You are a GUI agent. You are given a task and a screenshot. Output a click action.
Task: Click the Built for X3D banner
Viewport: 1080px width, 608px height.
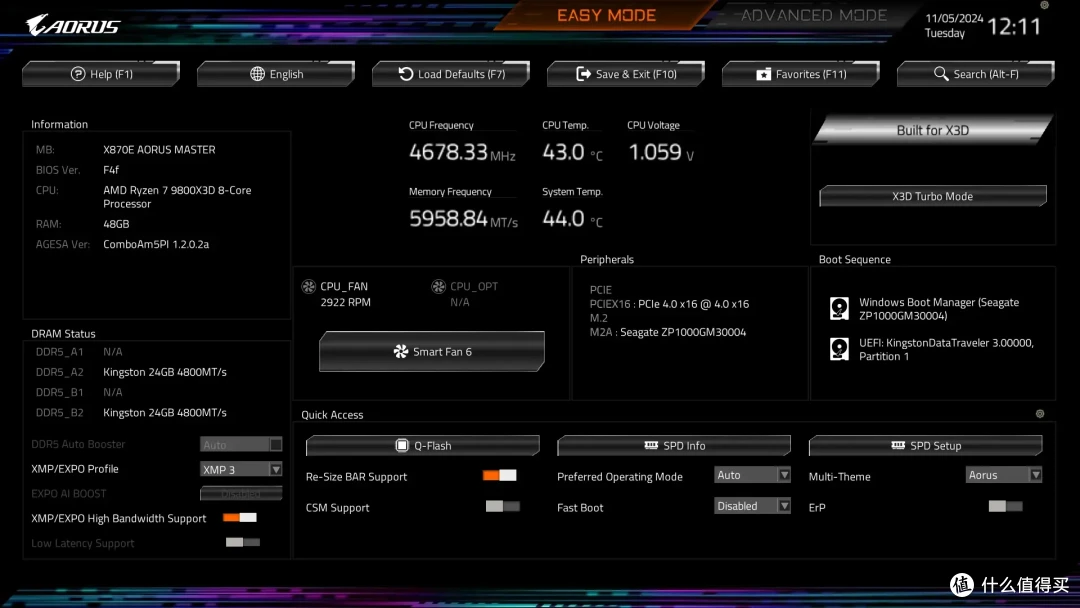point(933,130)
